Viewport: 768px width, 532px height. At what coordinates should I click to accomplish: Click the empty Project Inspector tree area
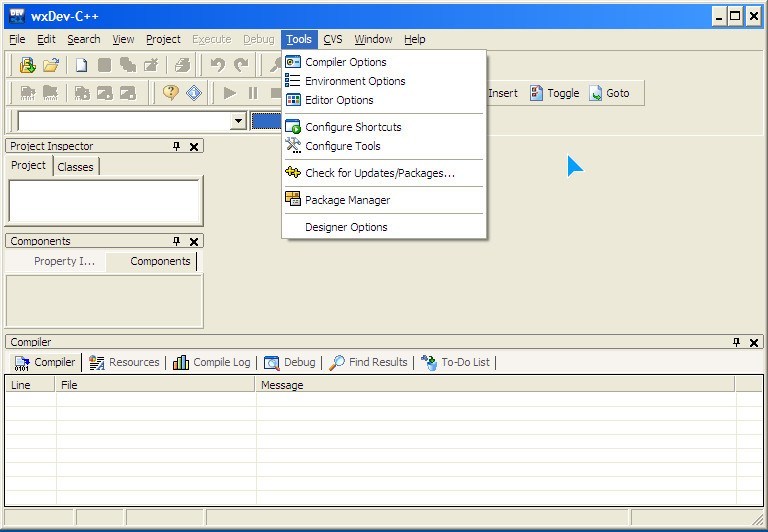tap(104, 201)
